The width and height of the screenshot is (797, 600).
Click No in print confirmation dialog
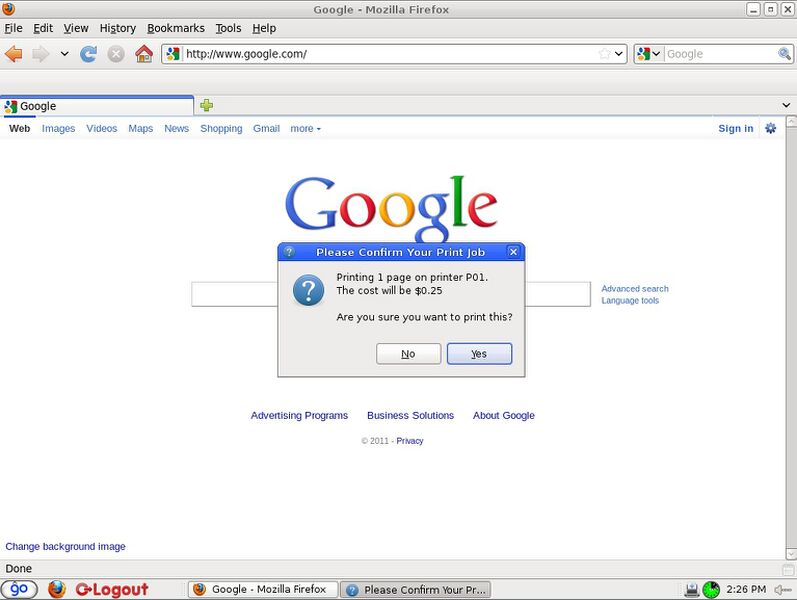[408, 354]
